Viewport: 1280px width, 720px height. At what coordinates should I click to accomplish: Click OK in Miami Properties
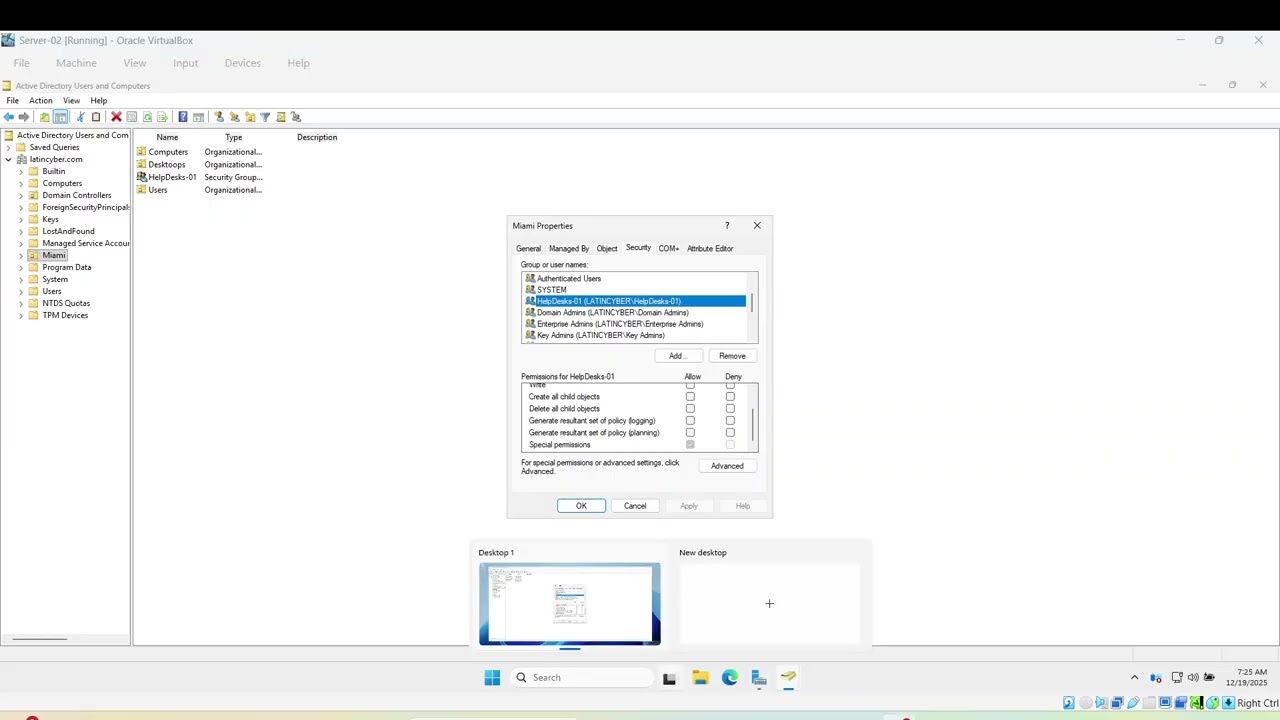[x=581, y=506]
